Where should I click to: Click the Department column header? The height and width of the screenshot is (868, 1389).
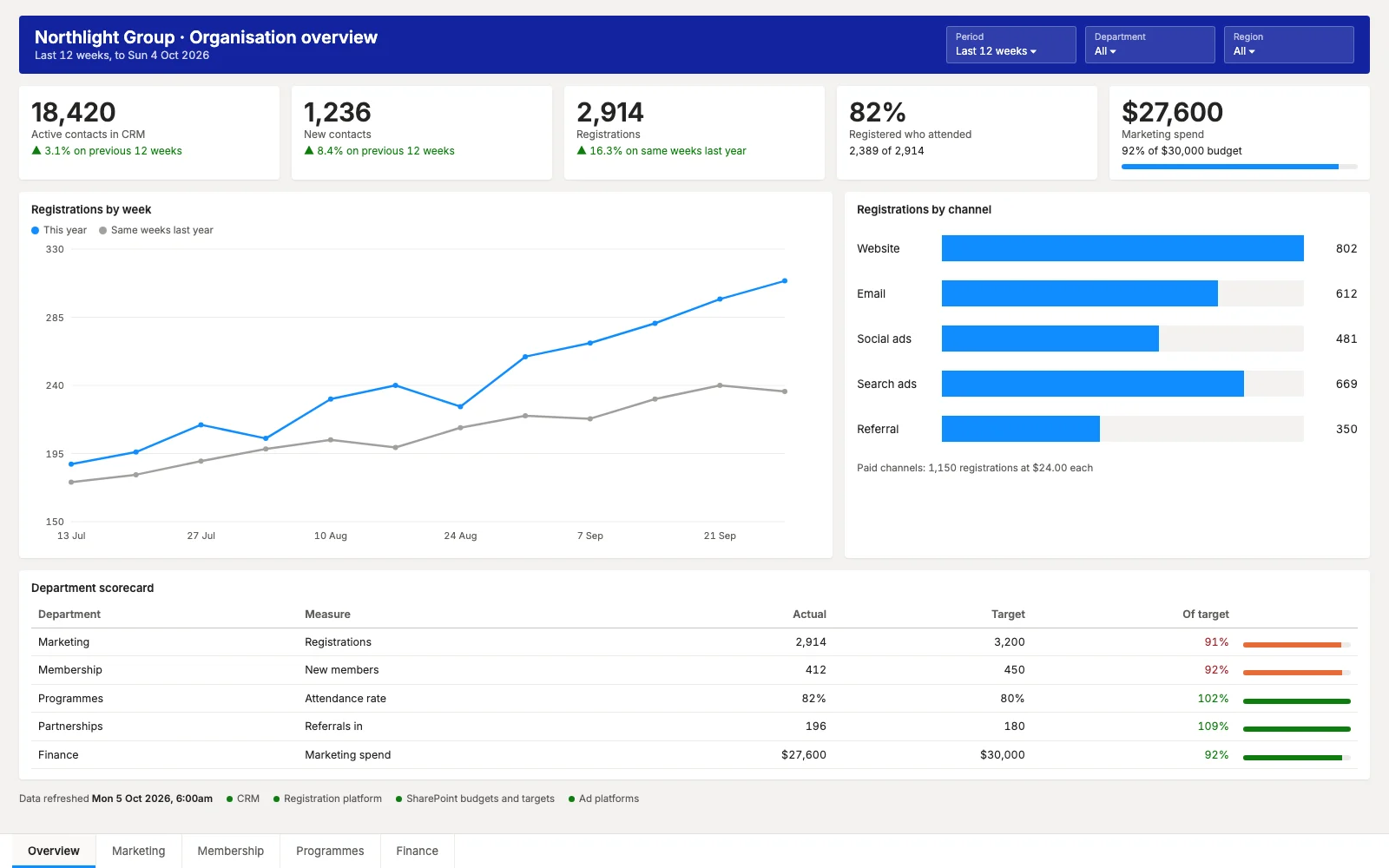[x=69, y=614]
